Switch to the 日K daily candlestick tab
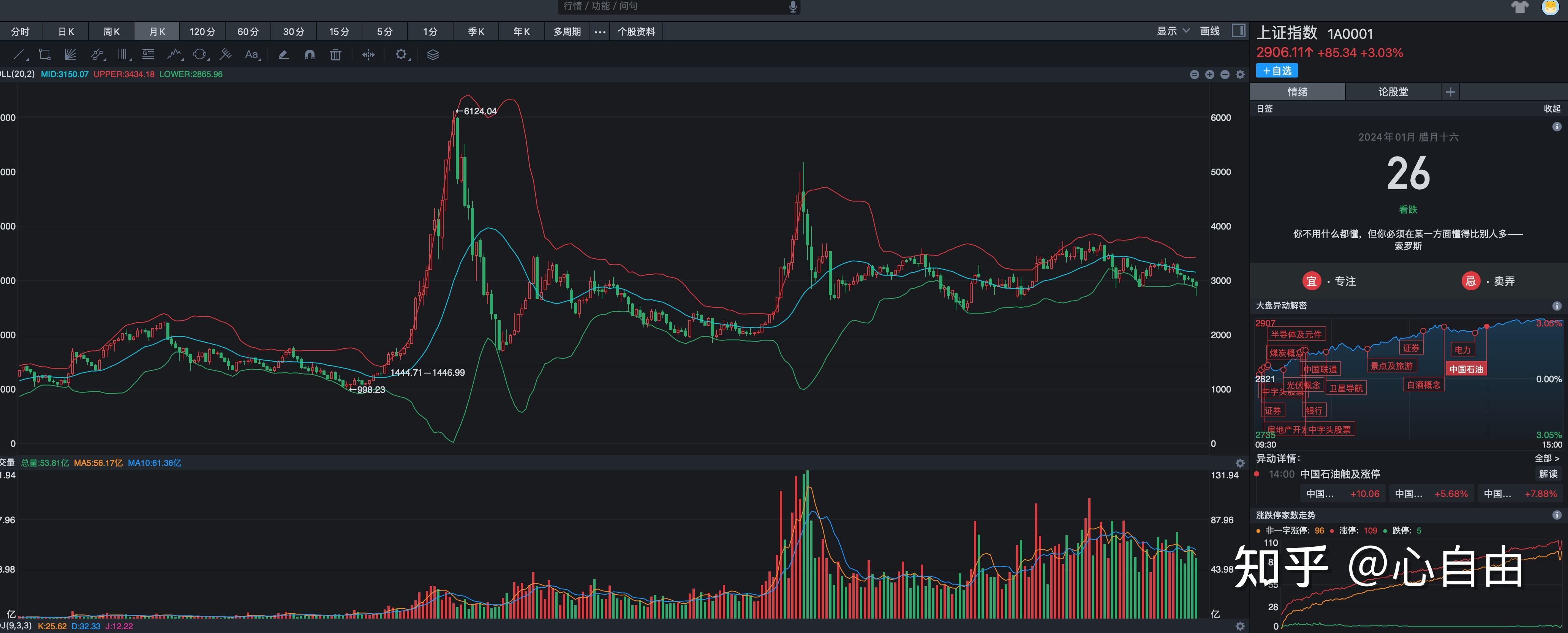The height and width of the screenshot is (633, 1568). tap(66, 31)
